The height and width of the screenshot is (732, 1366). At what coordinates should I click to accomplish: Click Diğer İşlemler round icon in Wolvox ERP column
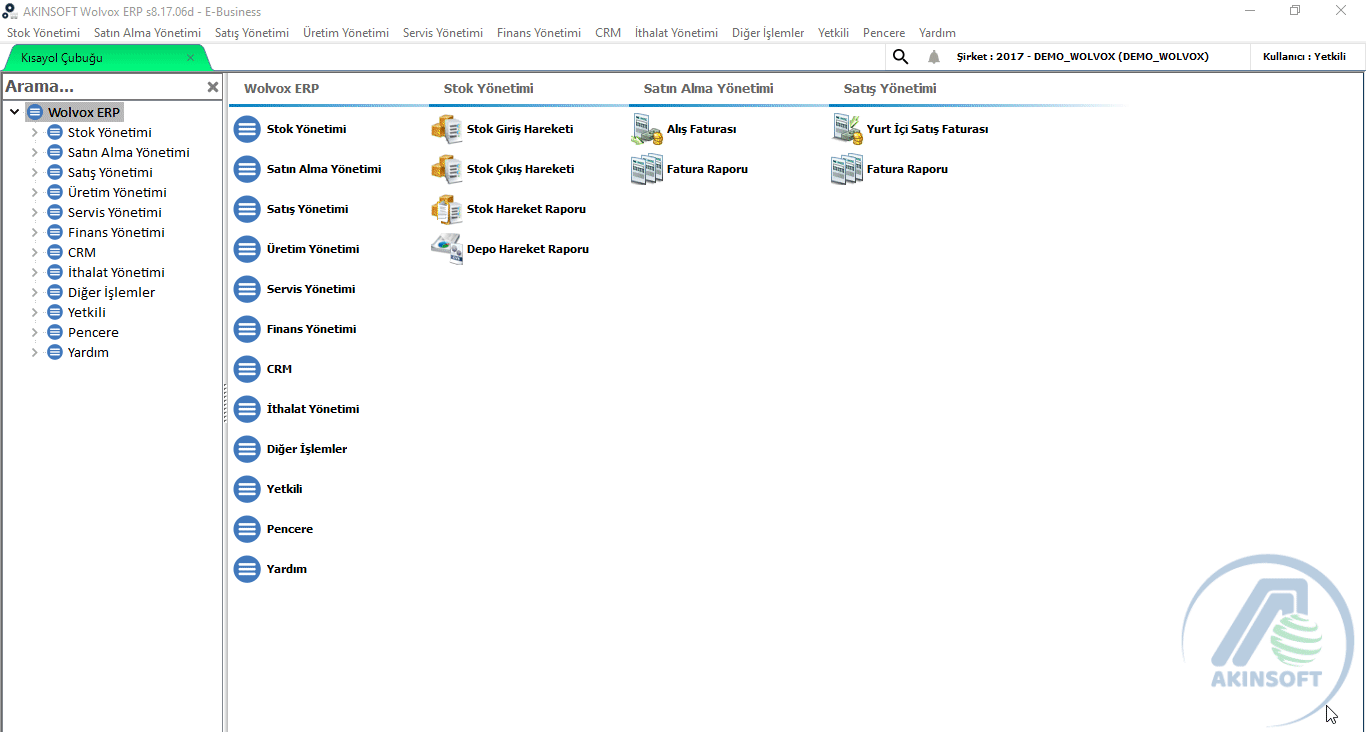pyautogui.click(x=247, y=449)
